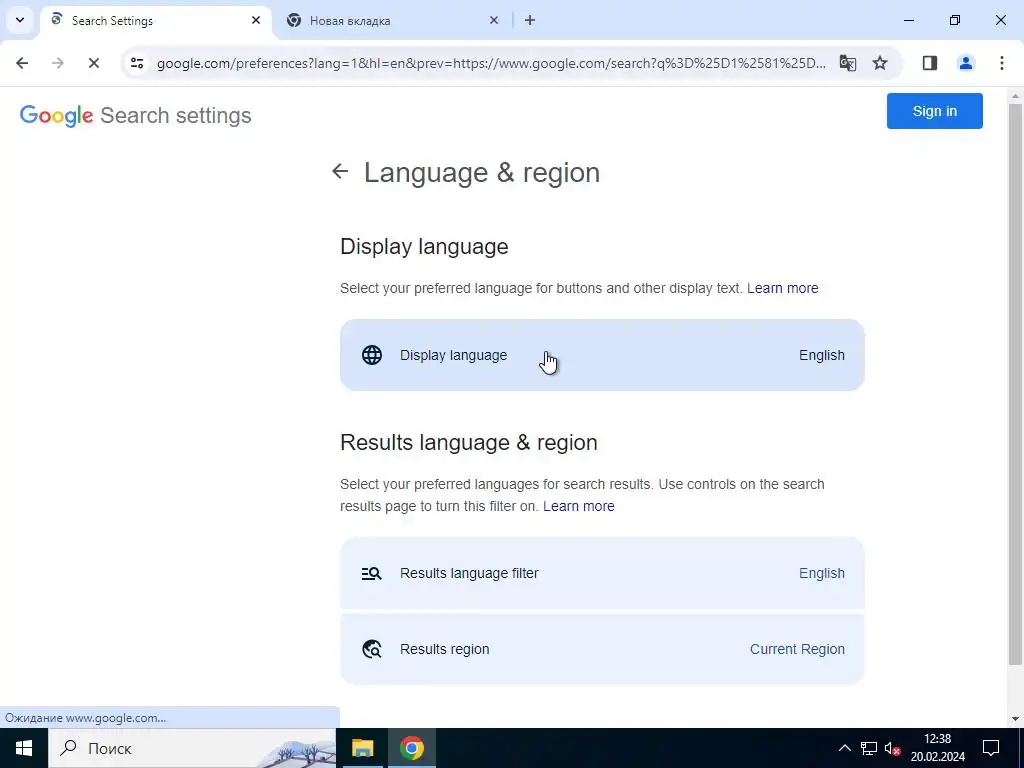Click the Results language filter search-list icon
1024x768 pixels.
(x=372, y=573)
